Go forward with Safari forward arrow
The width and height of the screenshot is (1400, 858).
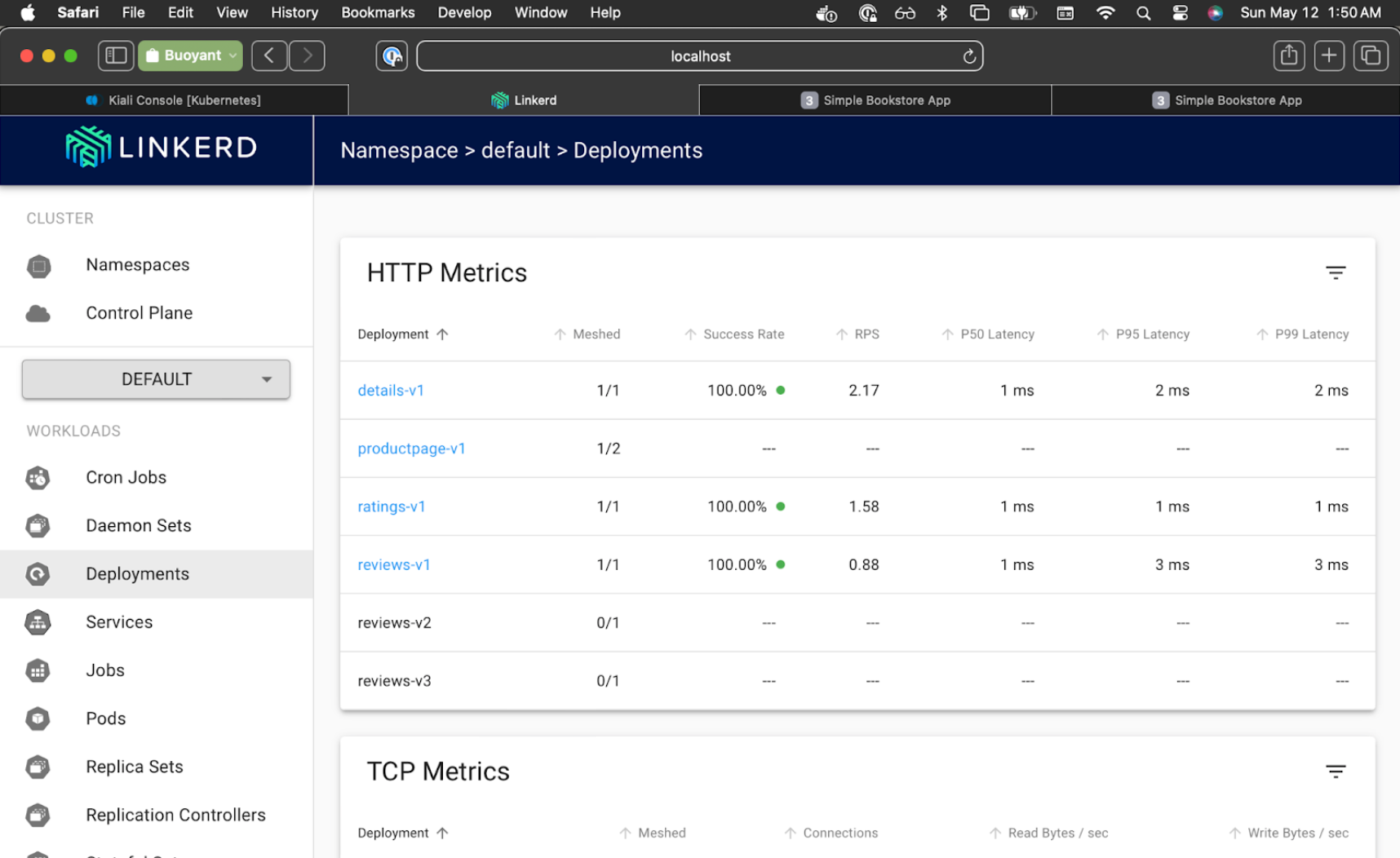tap(307, 55)
